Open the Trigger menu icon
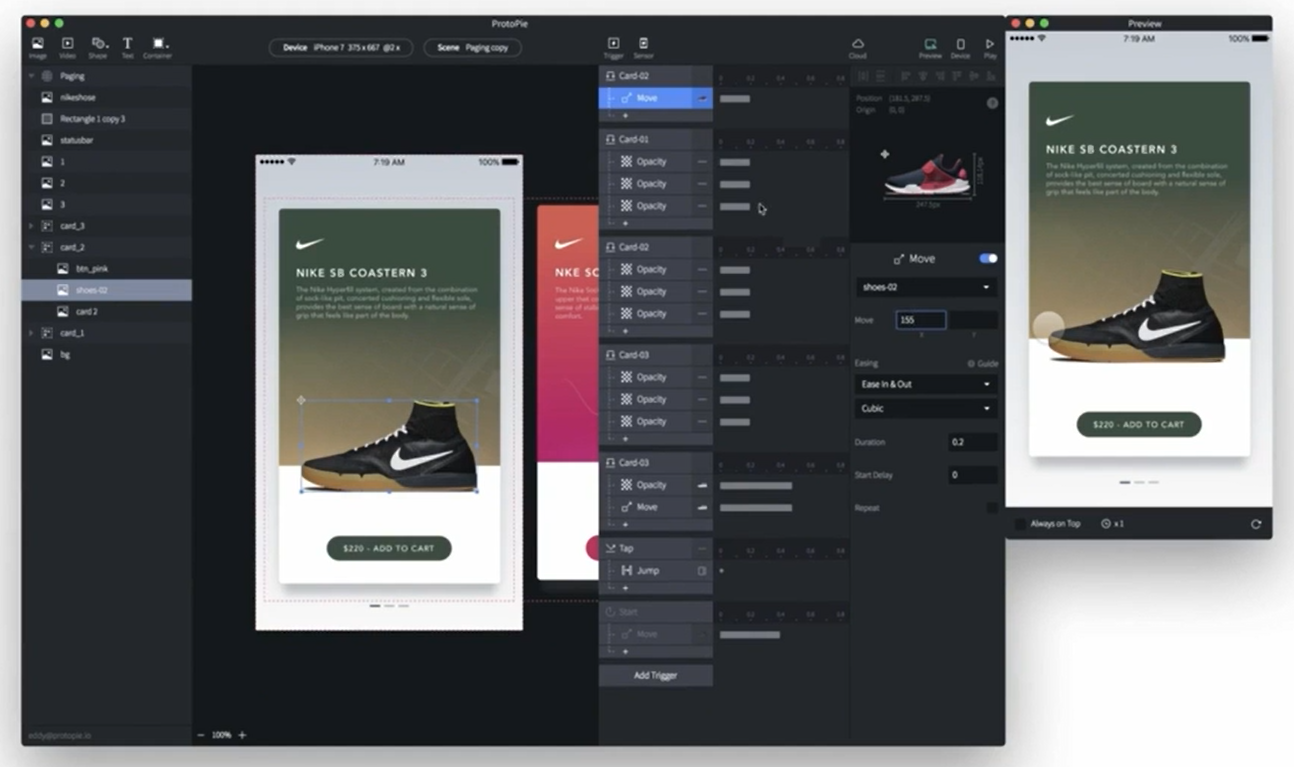This screenshot has height=767, width=1294. point(613,46)
